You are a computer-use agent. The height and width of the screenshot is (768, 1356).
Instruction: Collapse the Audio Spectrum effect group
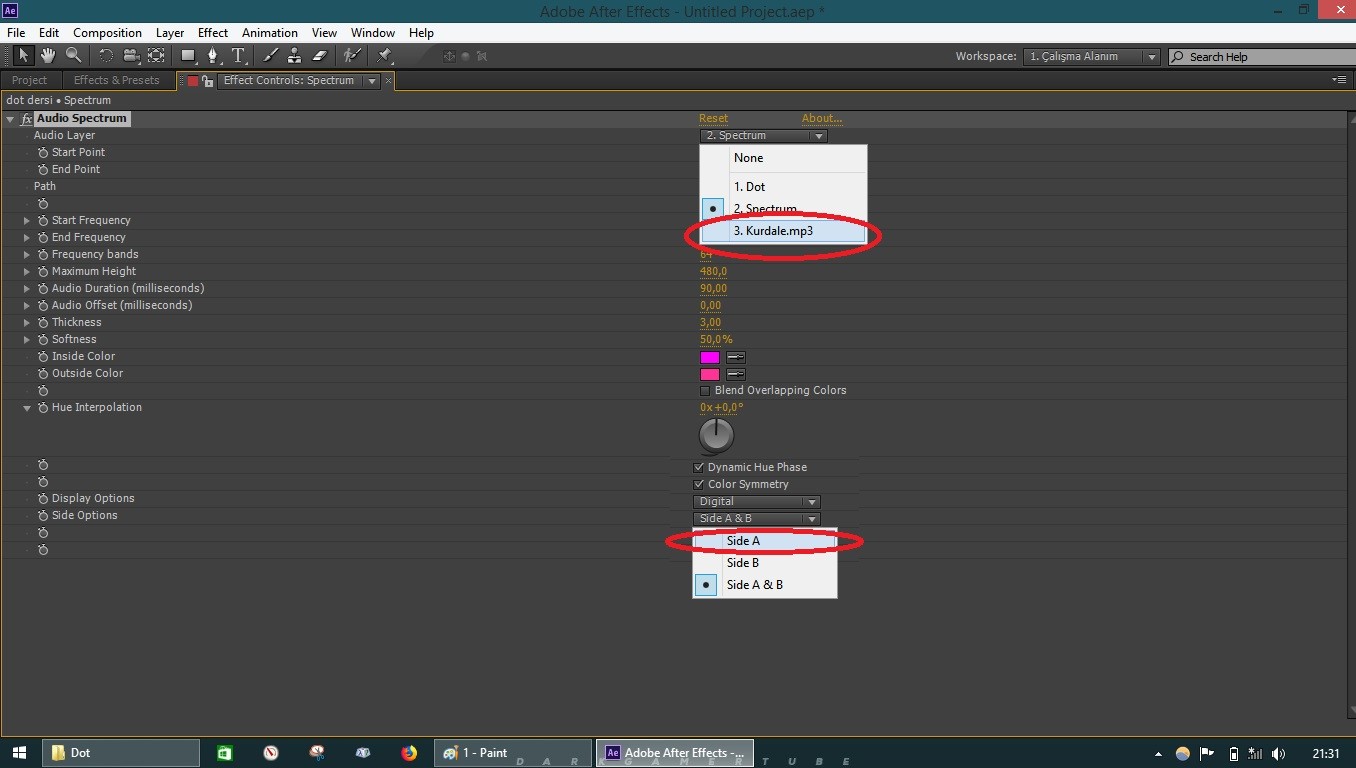(x=10, y=119)
